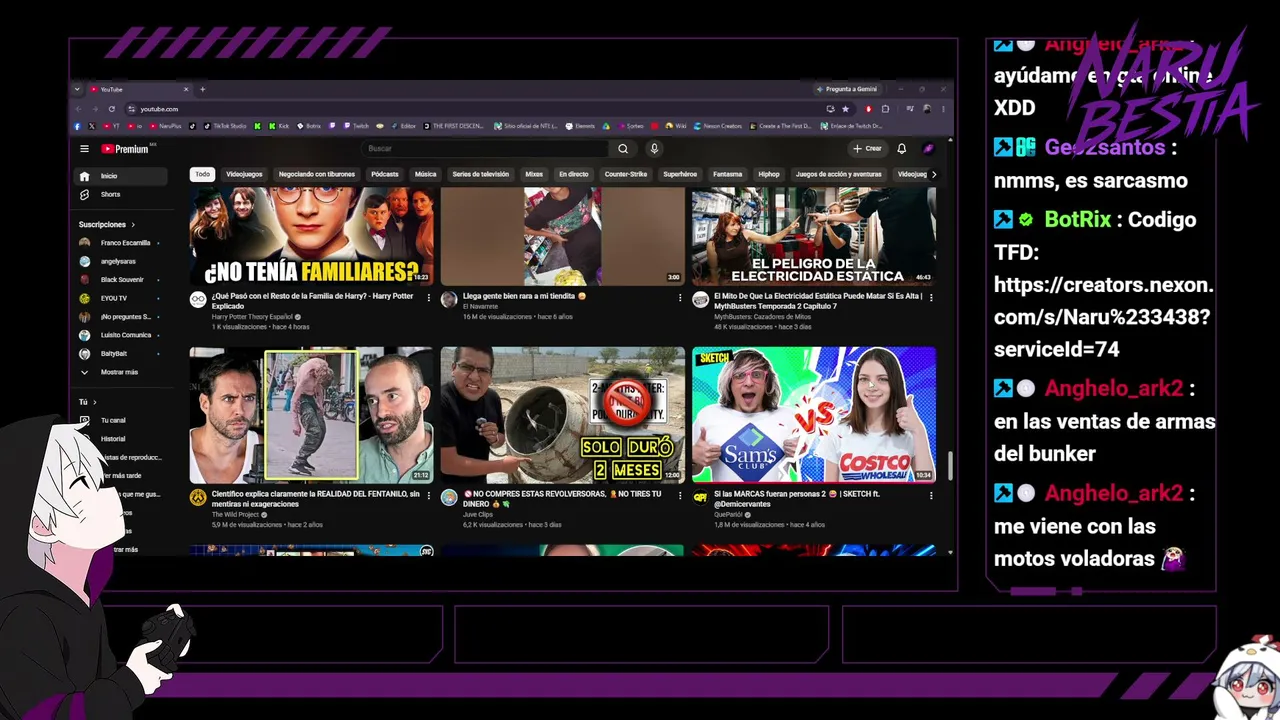This screenshot has height=720, width=1280.
Task: Open YouTube notifications bell
Action: pos(901,149)
